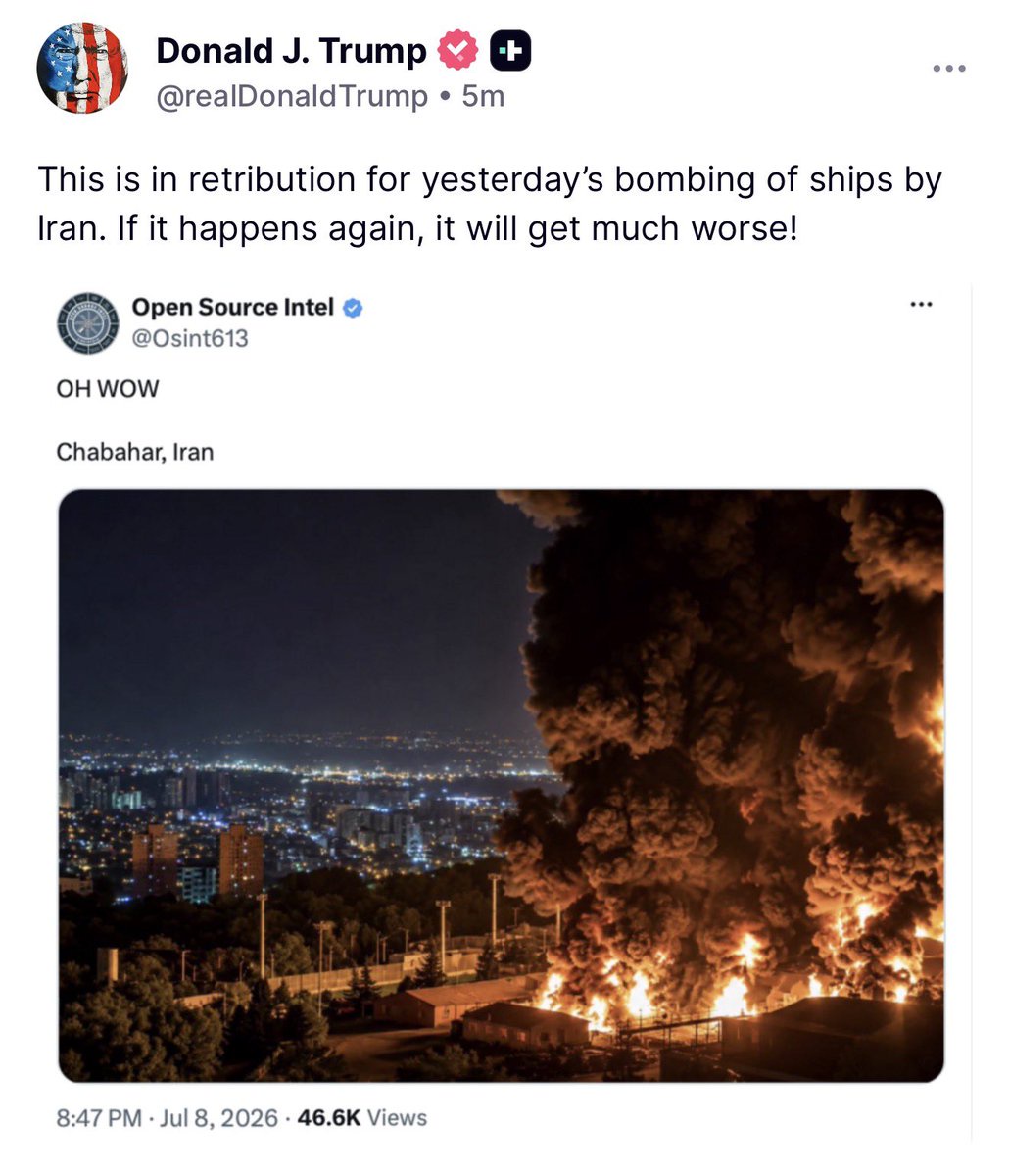1009x1176 pixels.
Task: Click the 8:47 PM time stamp
Action: [x=100, y=1117]
